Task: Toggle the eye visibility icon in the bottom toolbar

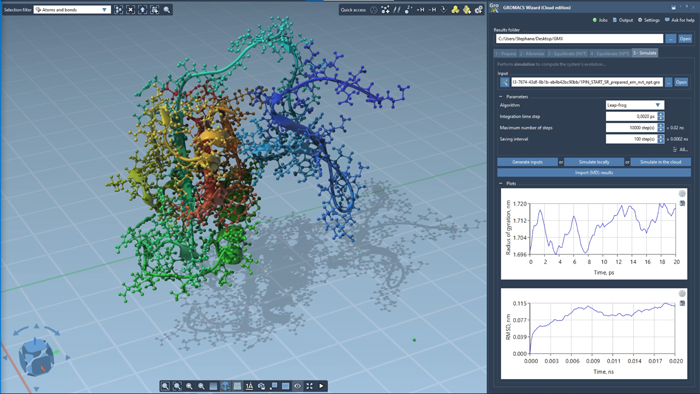Action: point(297,386)
